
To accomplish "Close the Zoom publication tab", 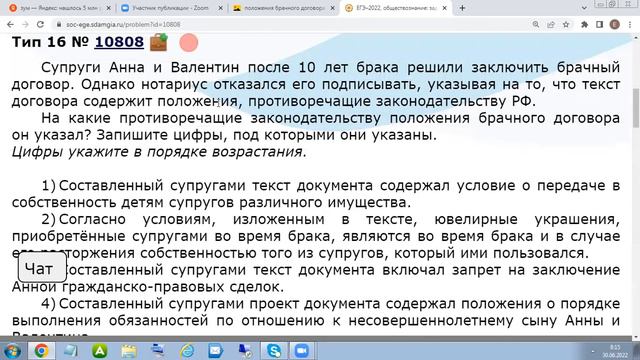I will pyautogui.click(x=220, y=8).
